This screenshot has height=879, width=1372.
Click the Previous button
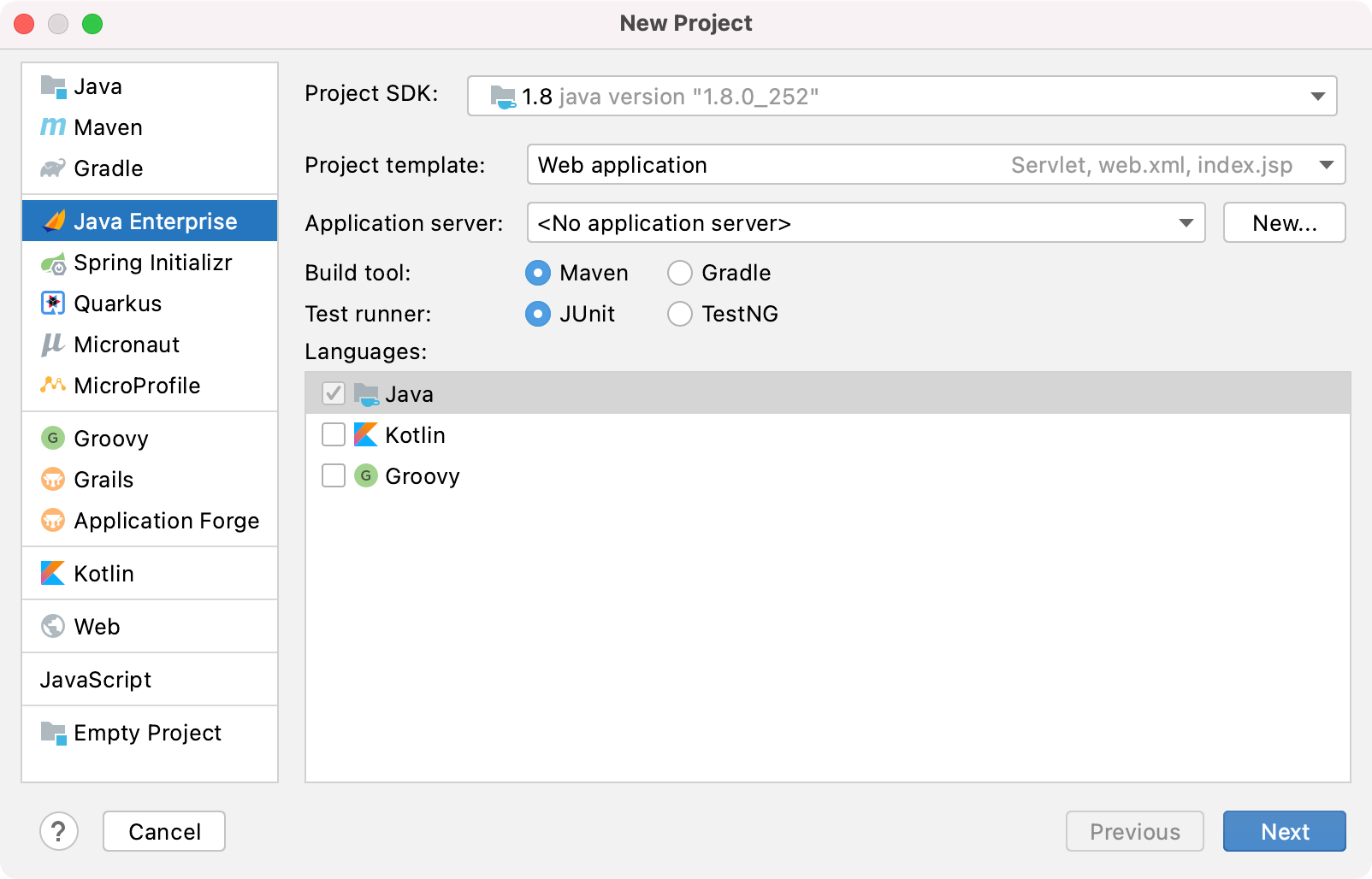click(1135, 831)
